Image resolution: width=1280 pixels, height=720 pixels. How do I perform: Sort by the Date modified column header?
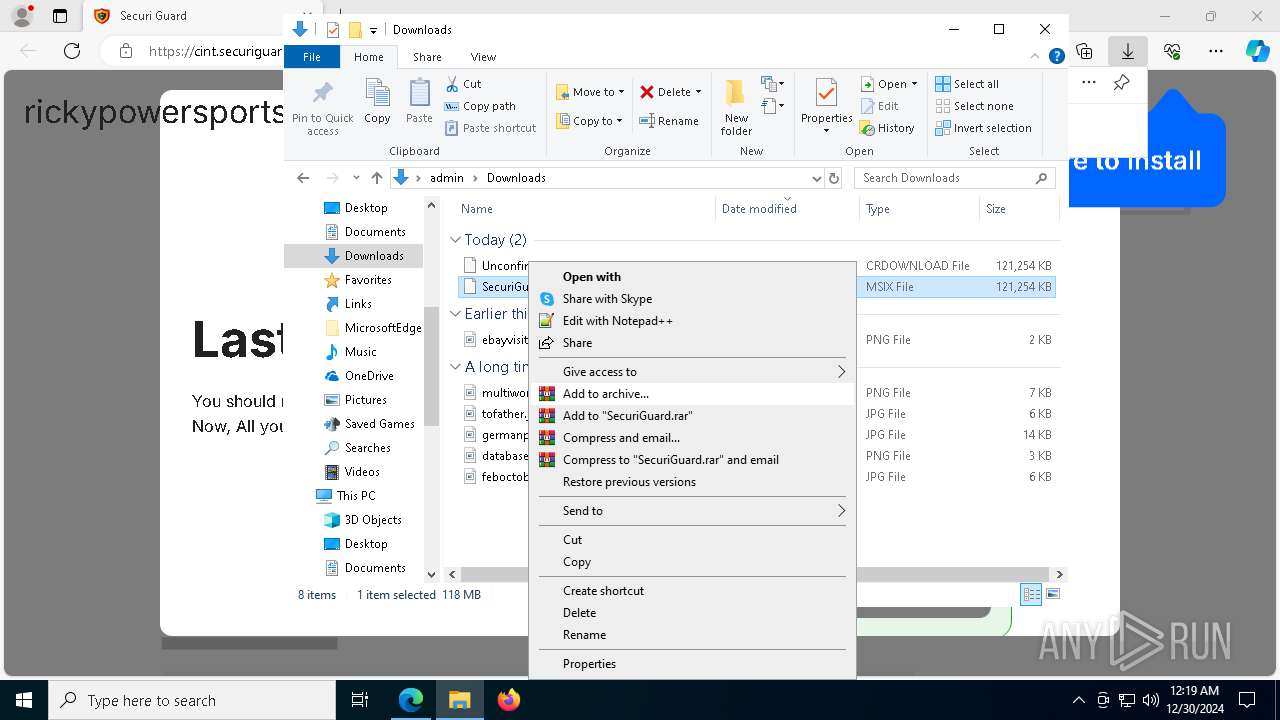[788, 209]
